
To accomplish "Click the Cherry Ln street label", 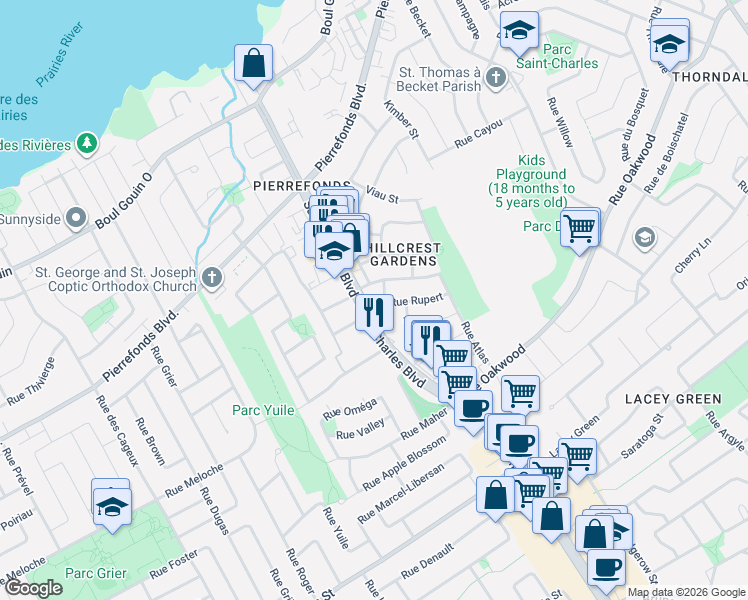I will (693, 255).
